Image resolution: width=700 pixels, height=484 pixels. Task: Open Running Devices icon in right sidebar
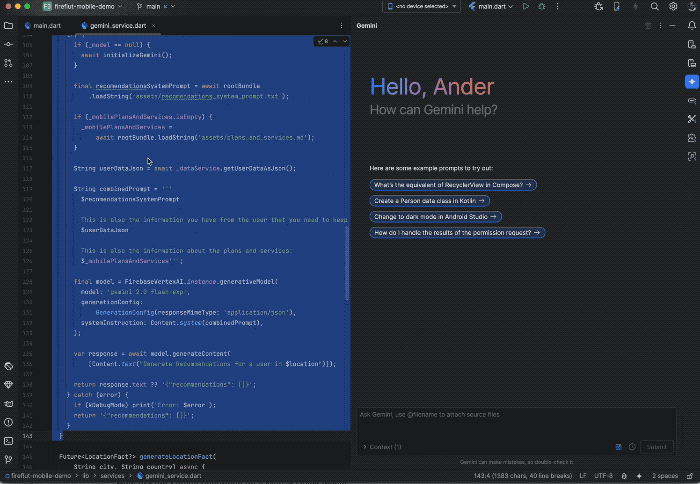[692, 63]
